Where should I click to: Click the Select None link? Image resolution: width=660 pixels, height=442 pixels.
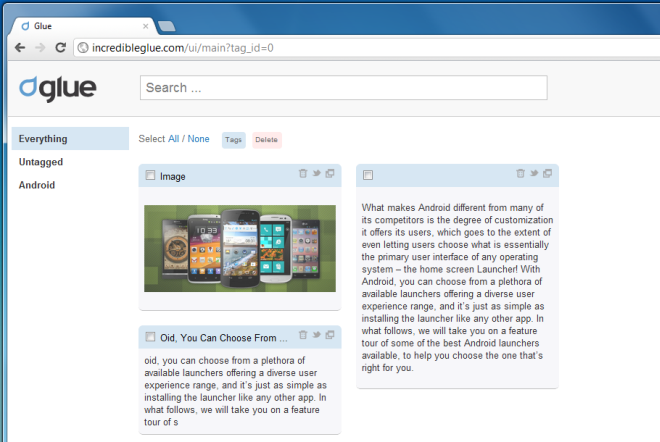[198, 138]
